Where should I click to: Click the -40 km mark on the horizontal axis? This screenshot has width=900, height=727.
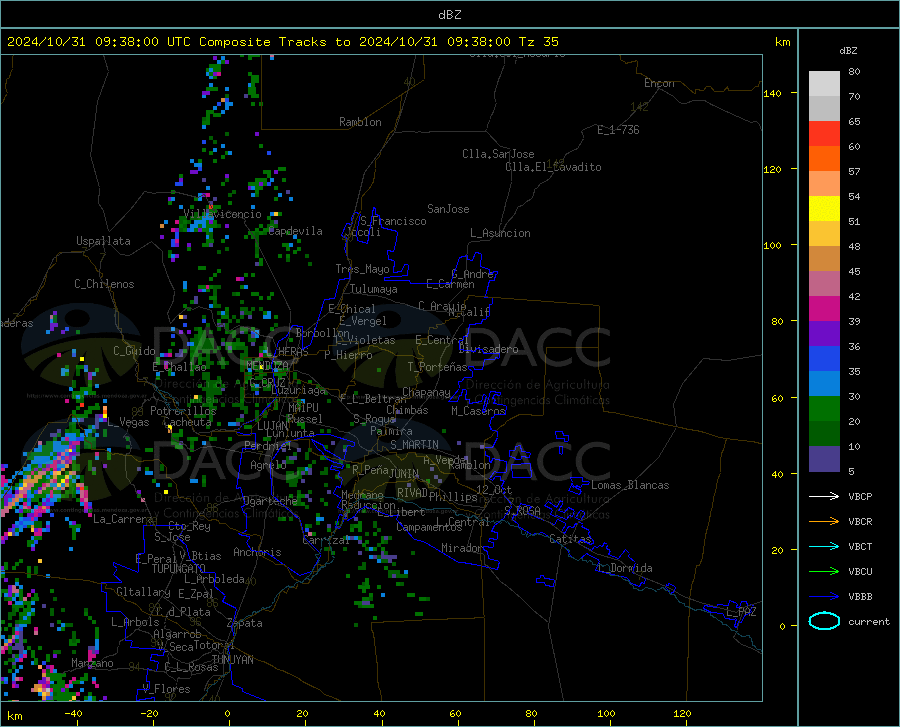(x=73, y=713)
